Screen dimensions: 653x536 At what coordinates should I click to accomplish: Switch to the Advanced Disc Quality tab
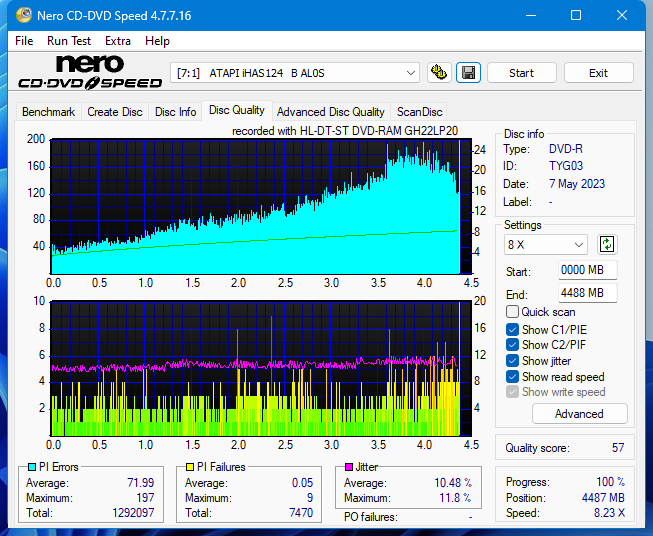coord(330,112)
